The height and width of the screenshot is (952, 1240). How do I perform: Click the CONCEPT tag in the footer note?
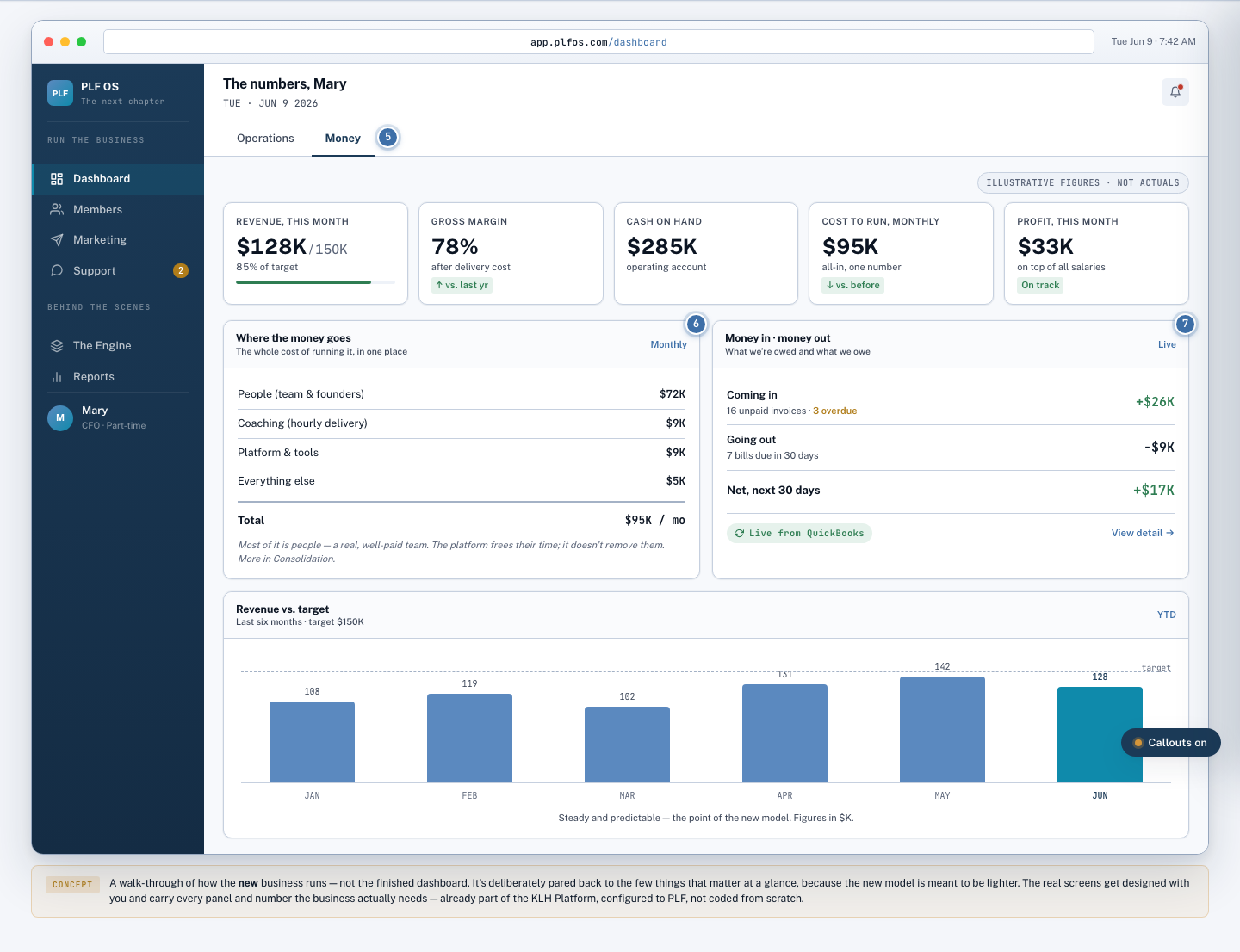coord(72,885)
